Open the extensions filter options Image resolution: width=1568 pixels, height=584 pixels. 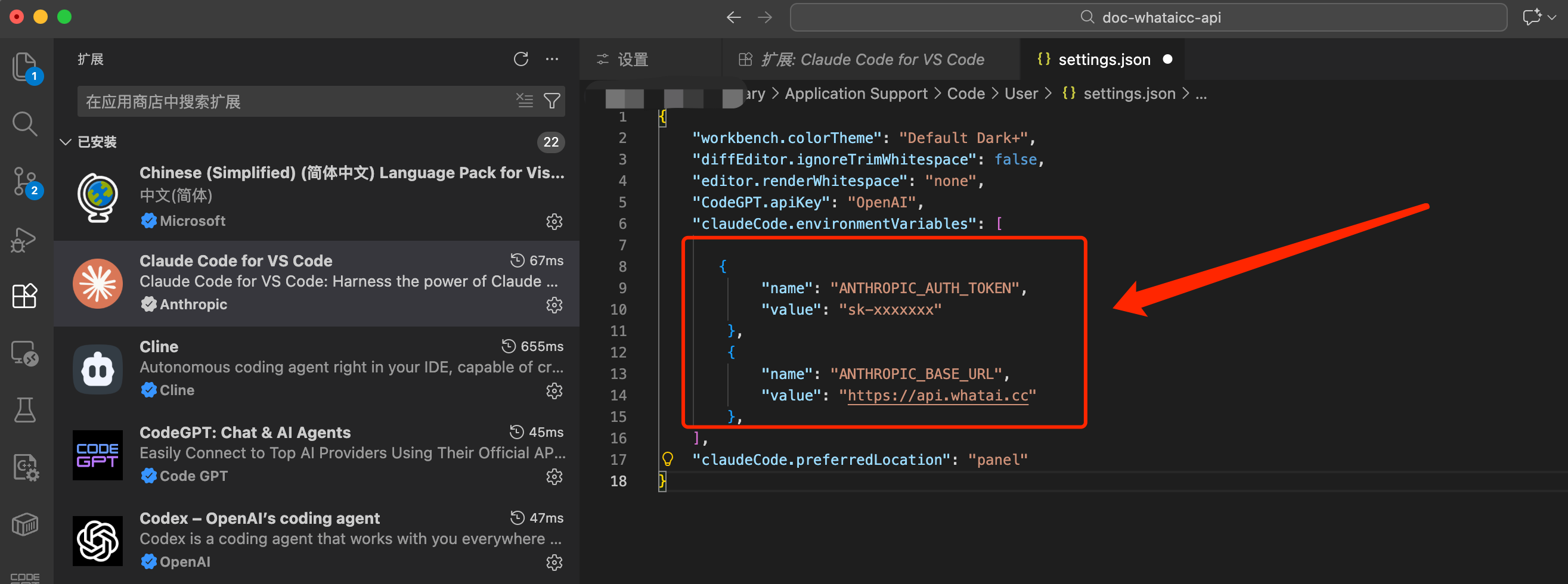551,100
